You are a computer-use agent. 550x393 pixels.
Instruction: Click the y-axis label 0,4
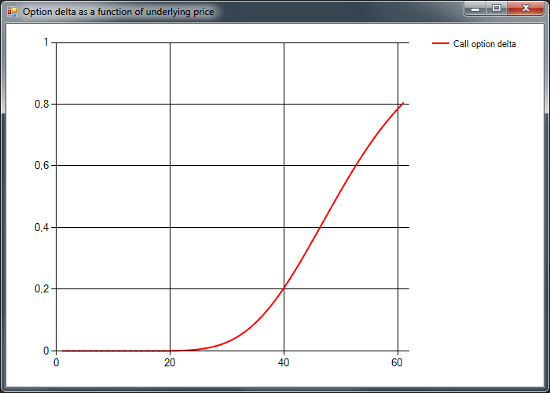tap(41, 227)
